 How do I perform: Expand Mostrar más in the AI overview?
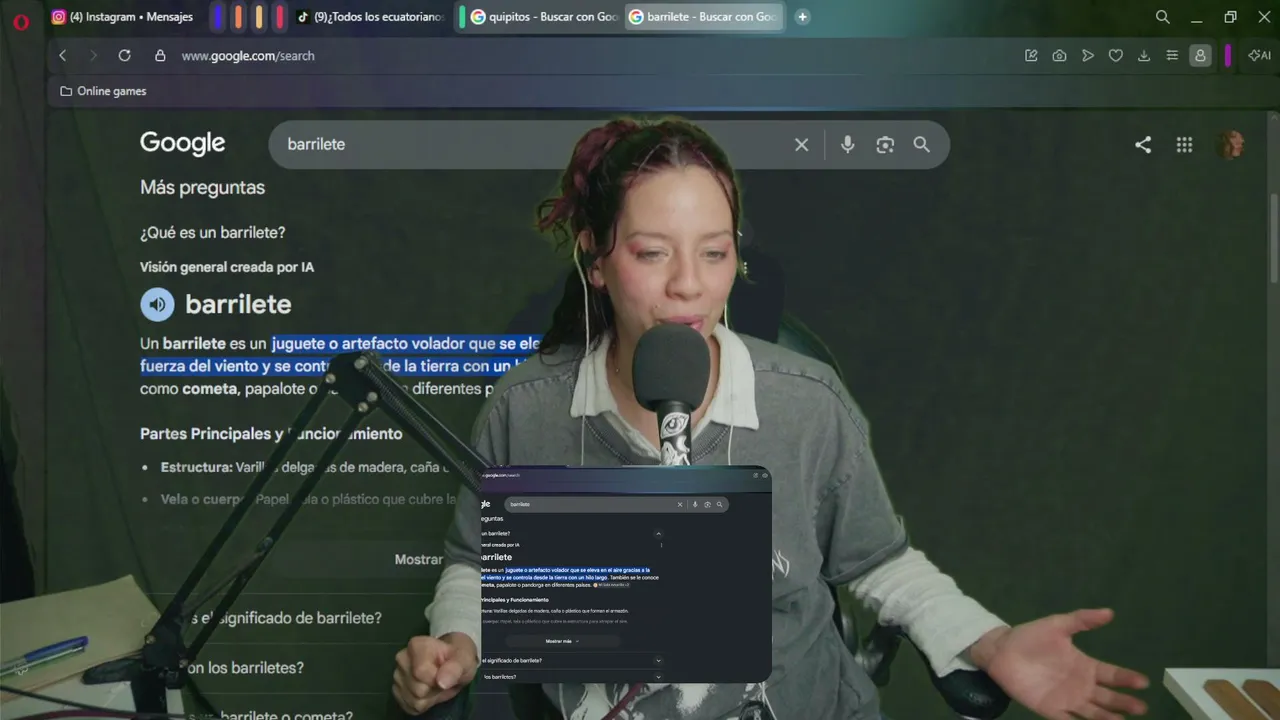coord(418,559)
